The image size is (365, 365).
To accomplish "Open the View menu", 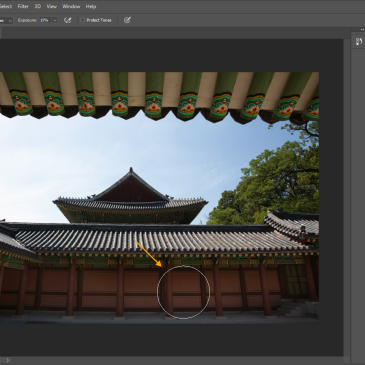I will coord(52,6).
